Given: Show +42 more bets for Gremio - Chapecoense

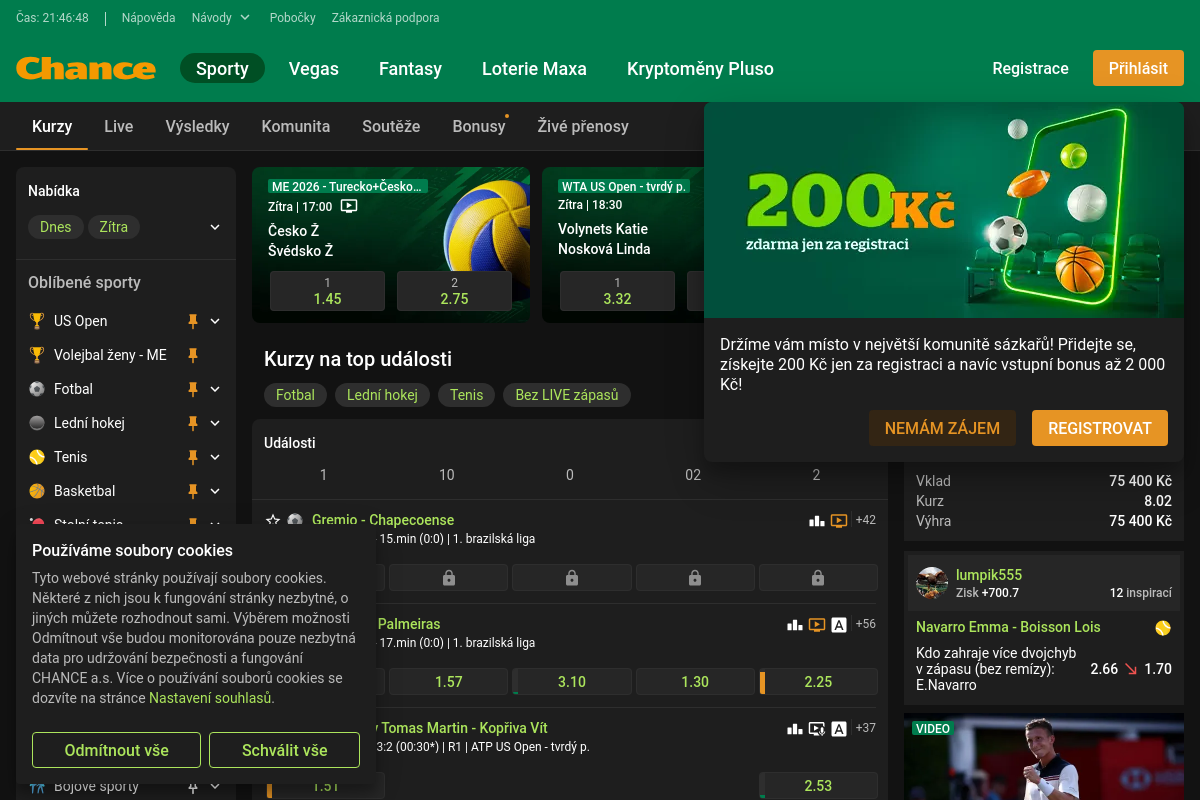Looking at the screenshot, I should pos(866,520).
